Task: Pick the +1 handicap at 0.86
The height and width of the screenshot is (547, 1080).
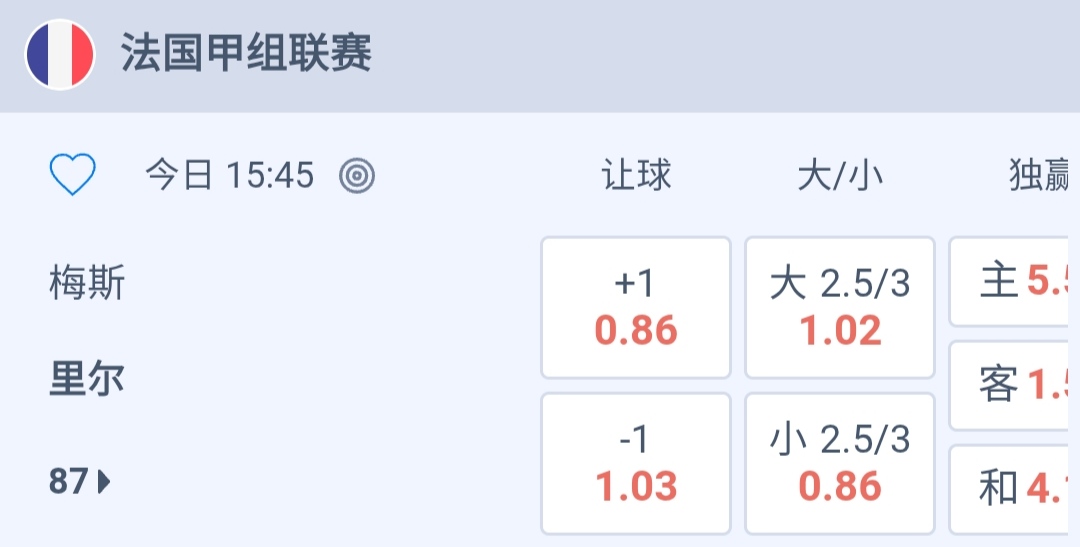Action: (636, 307)
